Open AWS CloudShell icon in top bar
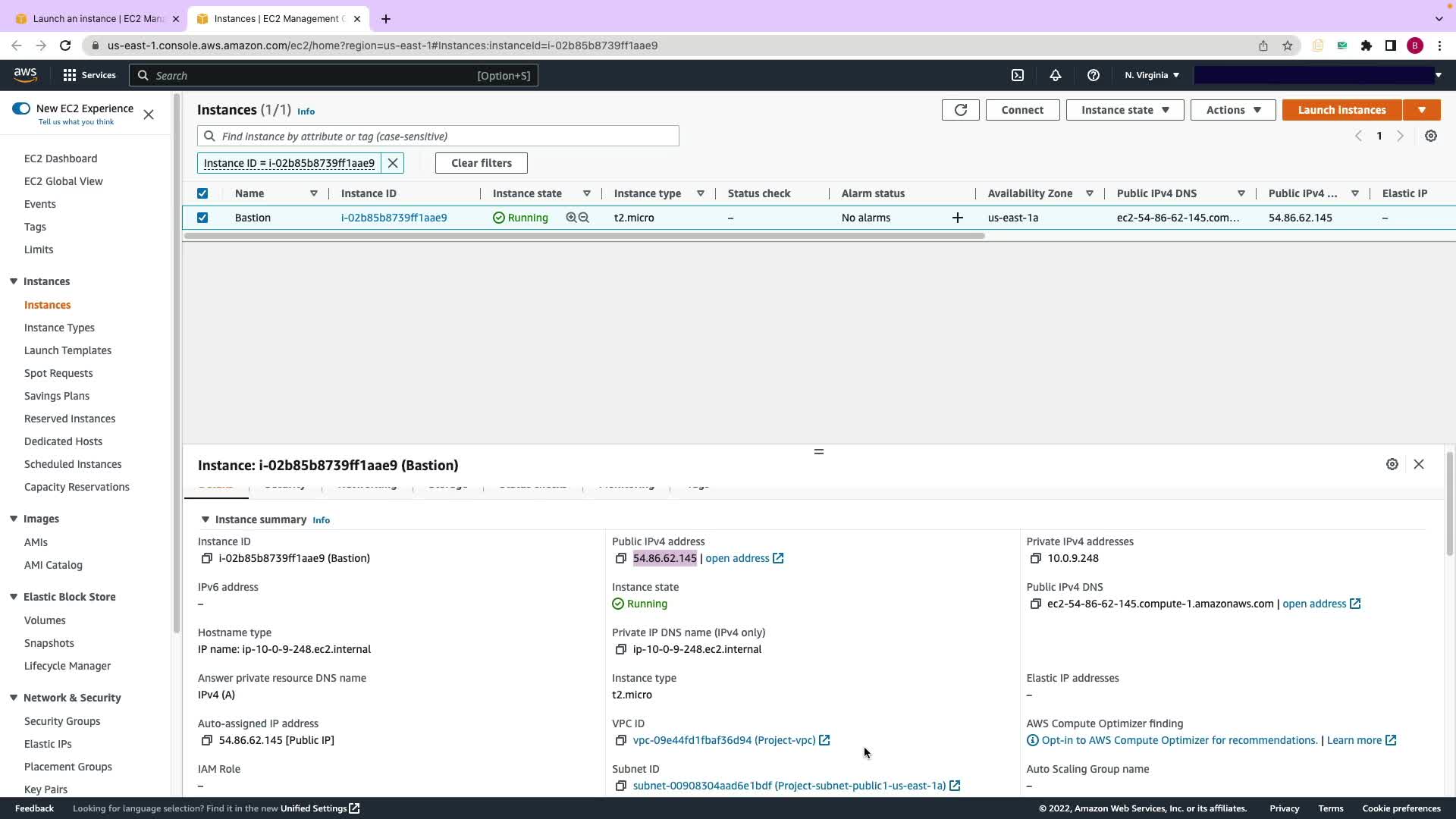The height and width of the screenshot is (819, 1456). (1018, 75)
